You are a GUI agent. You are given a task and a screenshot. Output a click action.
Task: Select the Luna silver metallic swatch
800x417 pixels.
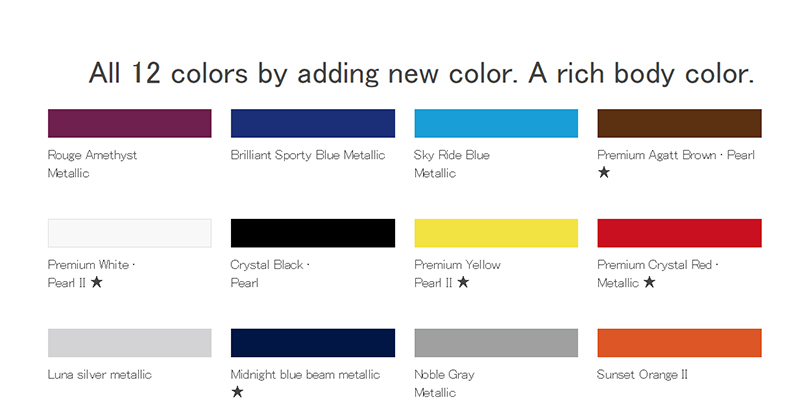click(x=130, y=342)
